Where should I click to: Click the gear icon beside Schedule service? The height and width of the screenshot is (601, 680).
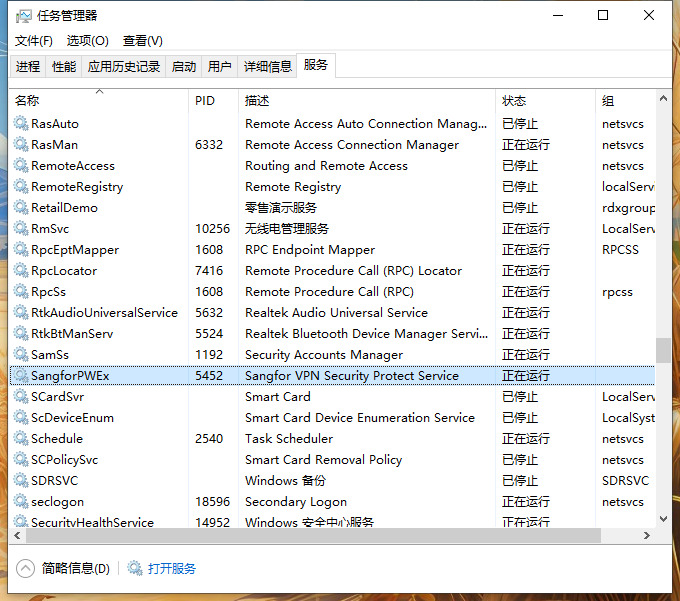21,439
